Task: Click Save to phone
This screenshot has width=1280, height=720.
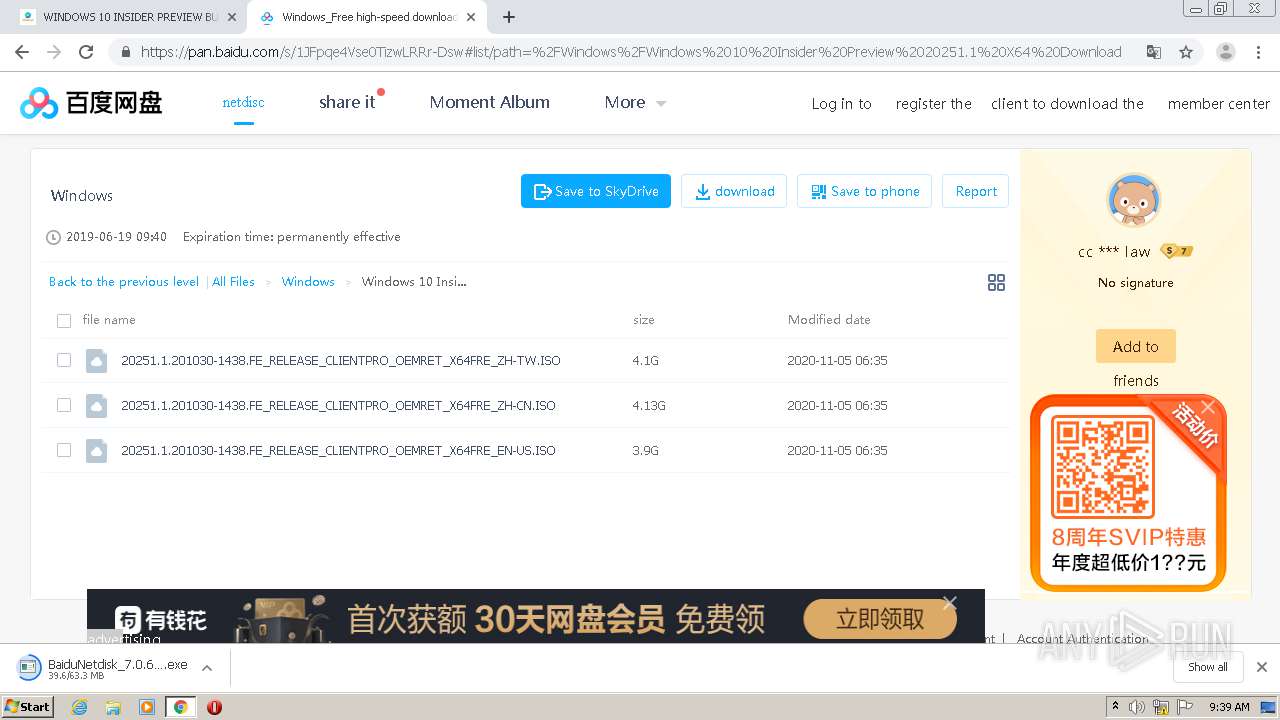Action: 865,191
